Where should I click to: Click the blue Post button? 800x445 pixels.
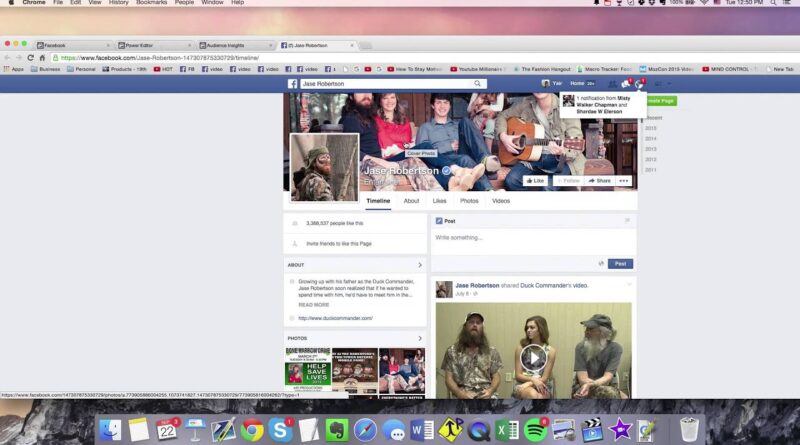(x=620, y=263)
